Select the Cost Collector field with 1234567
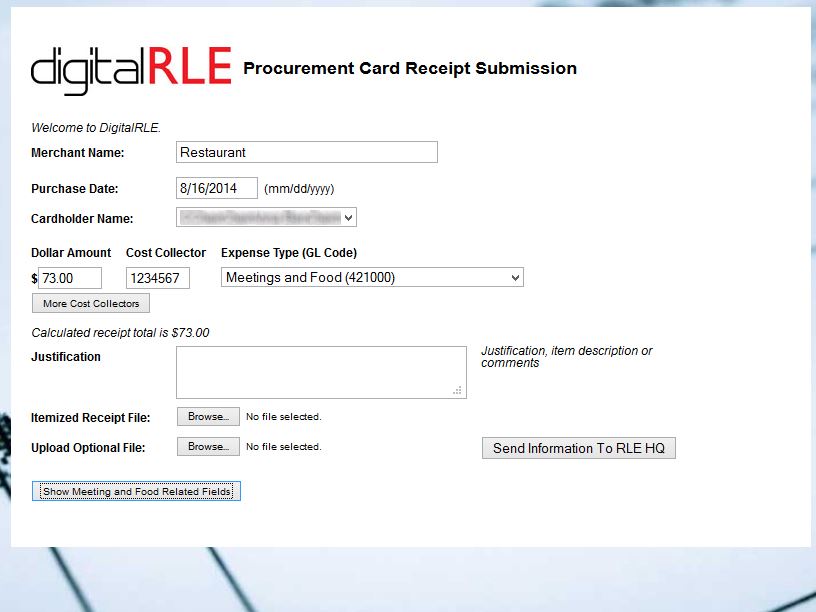This screenshot has width=816, height=612. coord(158,278)
